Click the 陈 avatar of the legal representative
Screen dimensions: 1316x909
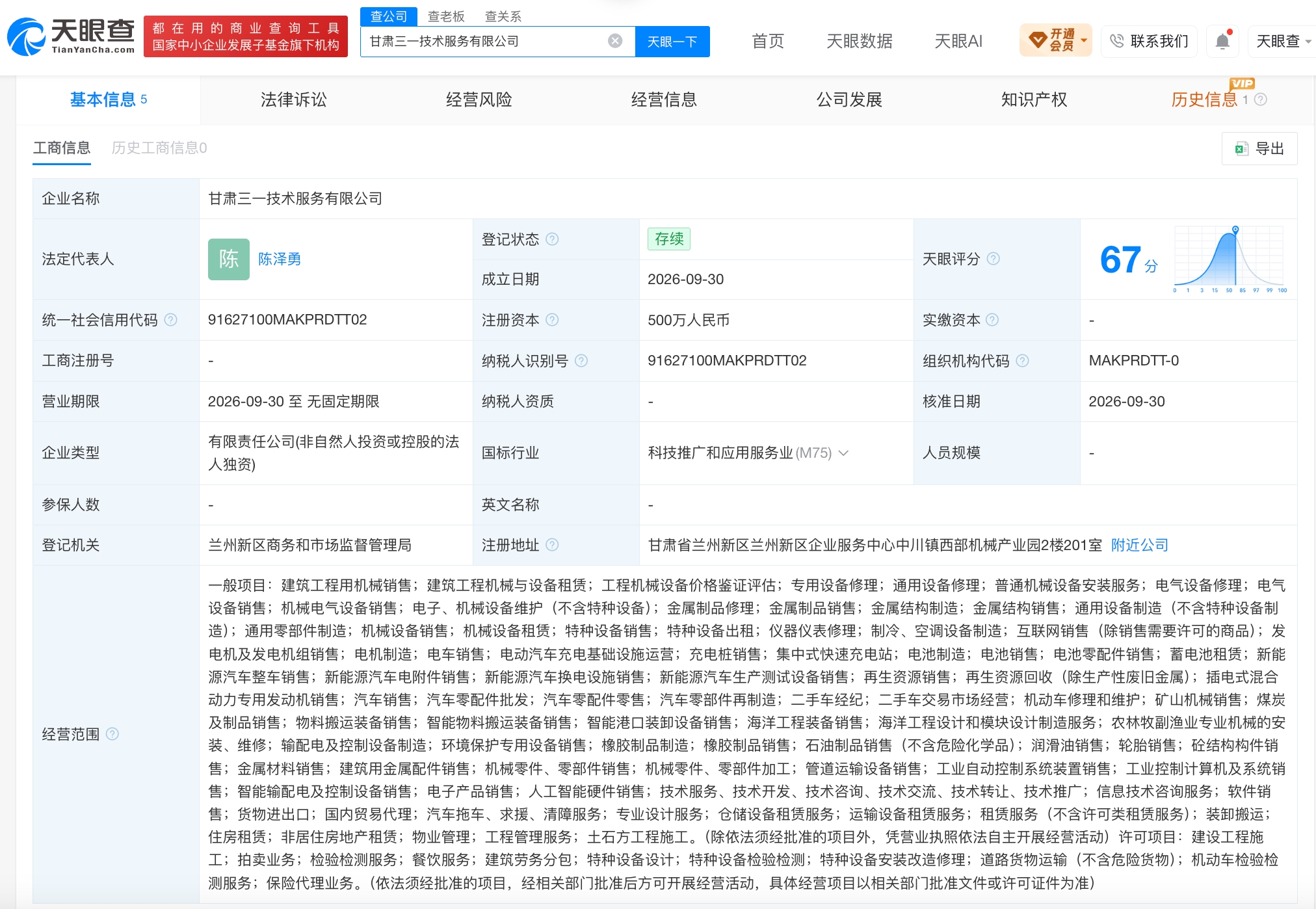click(x=229, y=259)
